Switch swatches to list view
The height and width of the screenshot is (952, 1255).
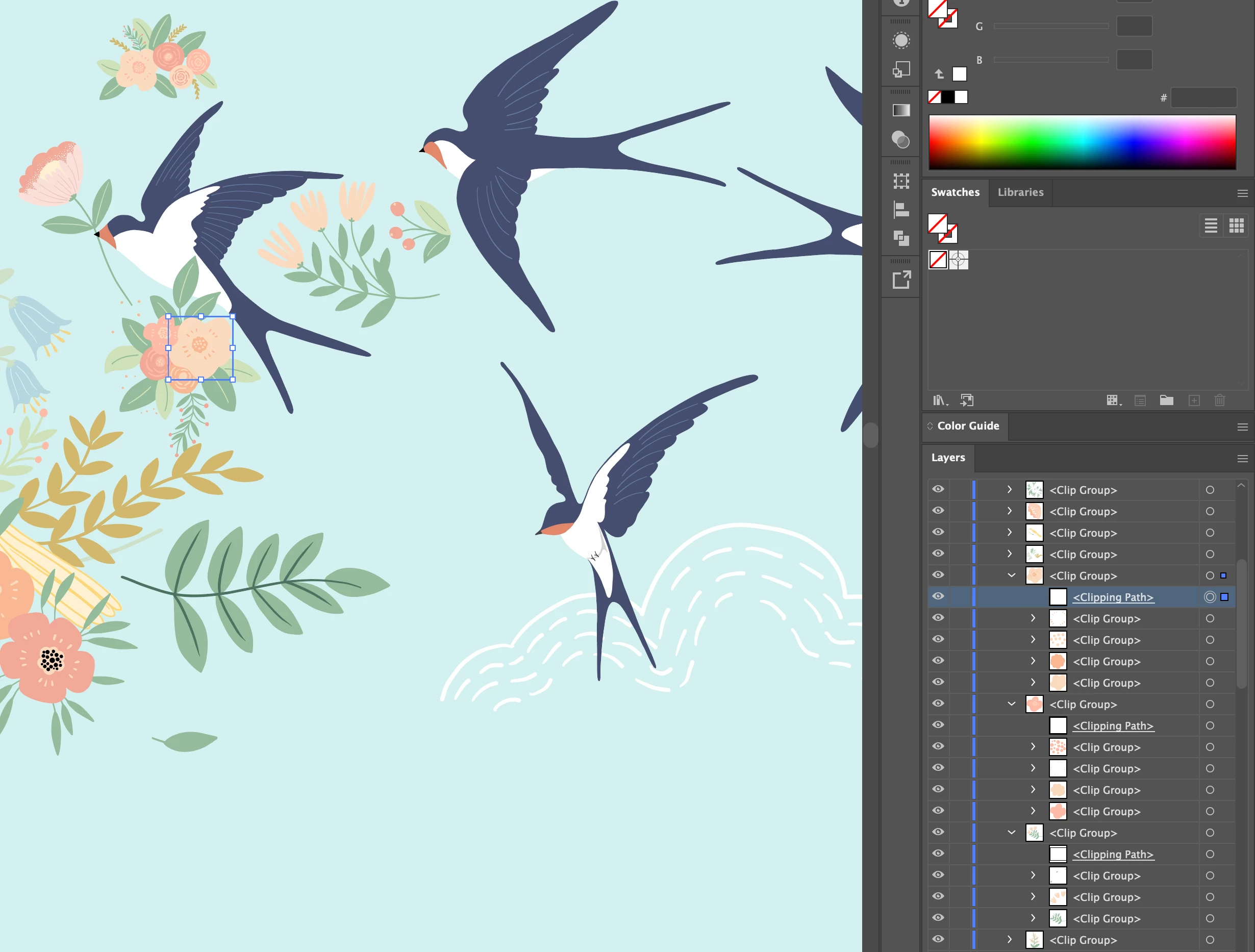point(1211,226)
